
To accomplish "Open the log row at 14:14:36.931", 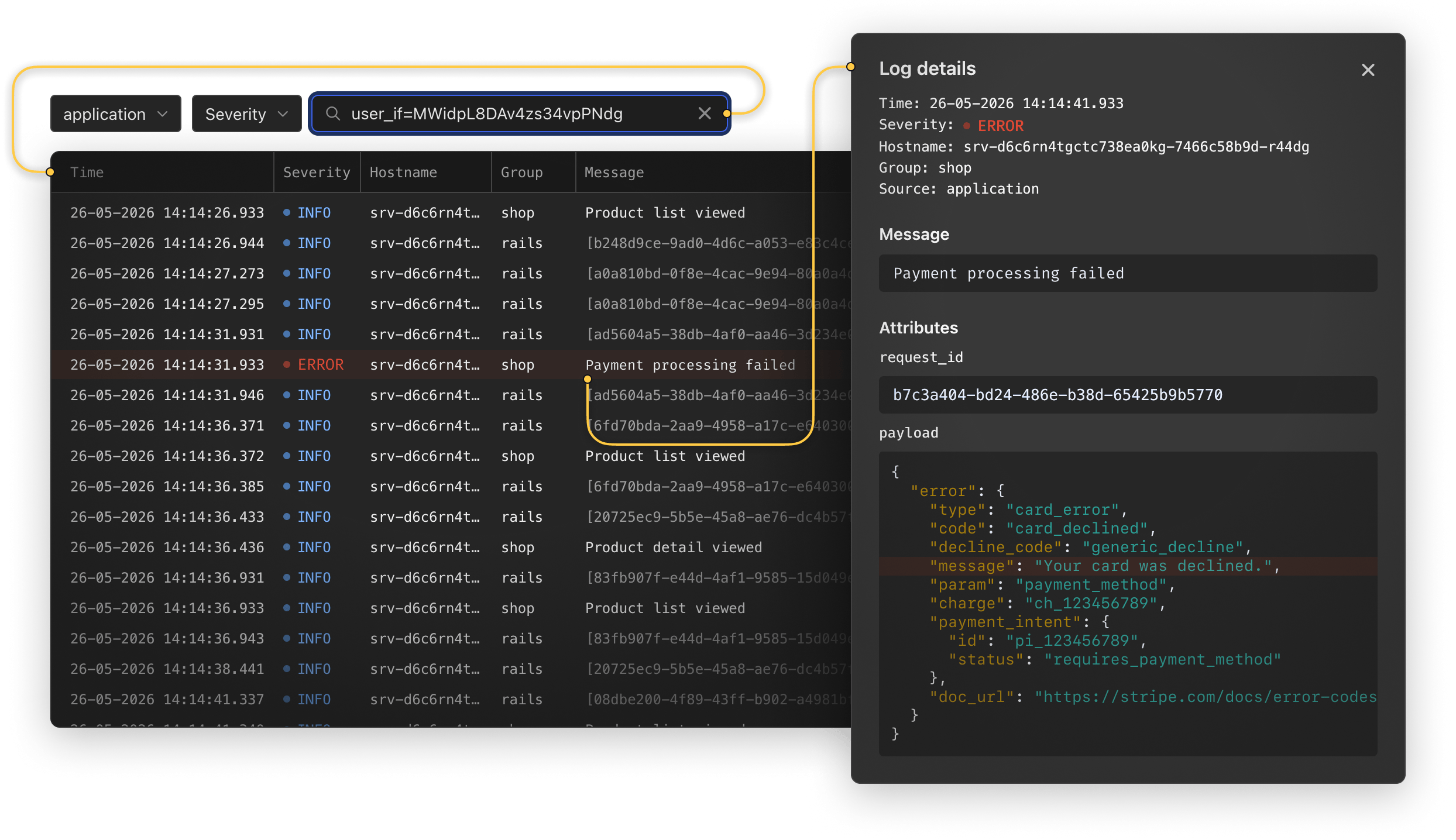I will (451, 577).
